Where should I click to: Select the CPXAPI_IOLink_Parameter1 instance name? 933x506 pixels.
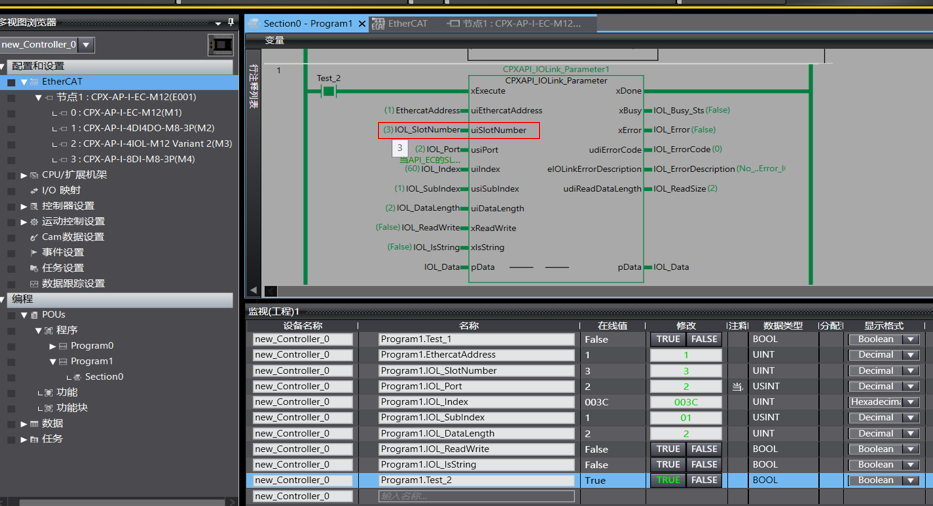coord(556,69)
